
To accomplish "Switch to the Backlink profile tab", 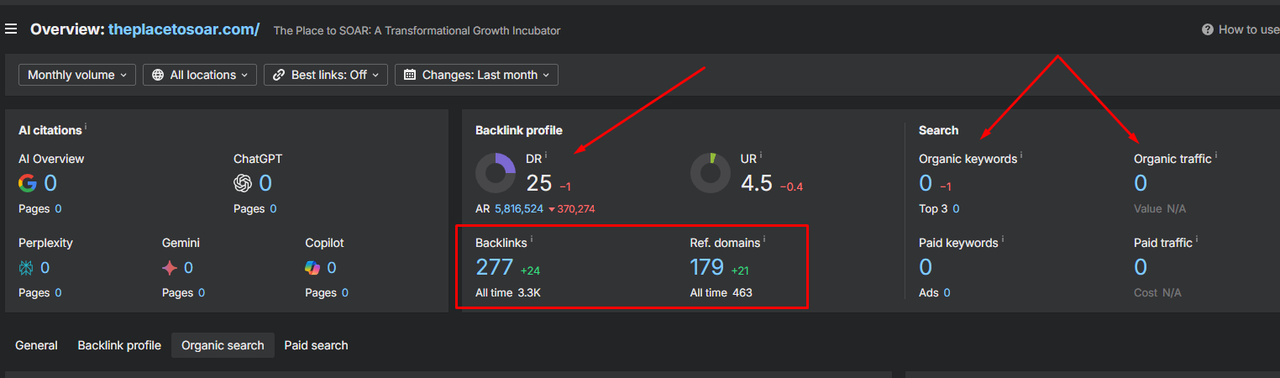I will (x=119, y=345).
